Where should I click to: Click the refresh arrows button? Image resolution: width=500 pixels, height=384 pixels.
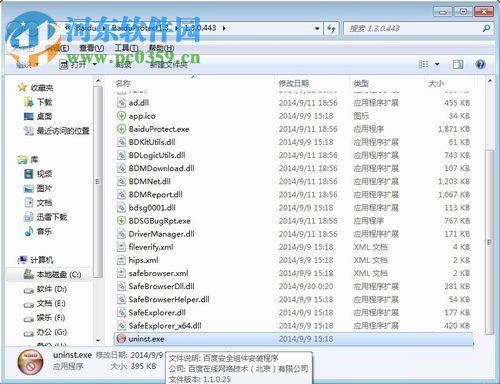[331, 28]
